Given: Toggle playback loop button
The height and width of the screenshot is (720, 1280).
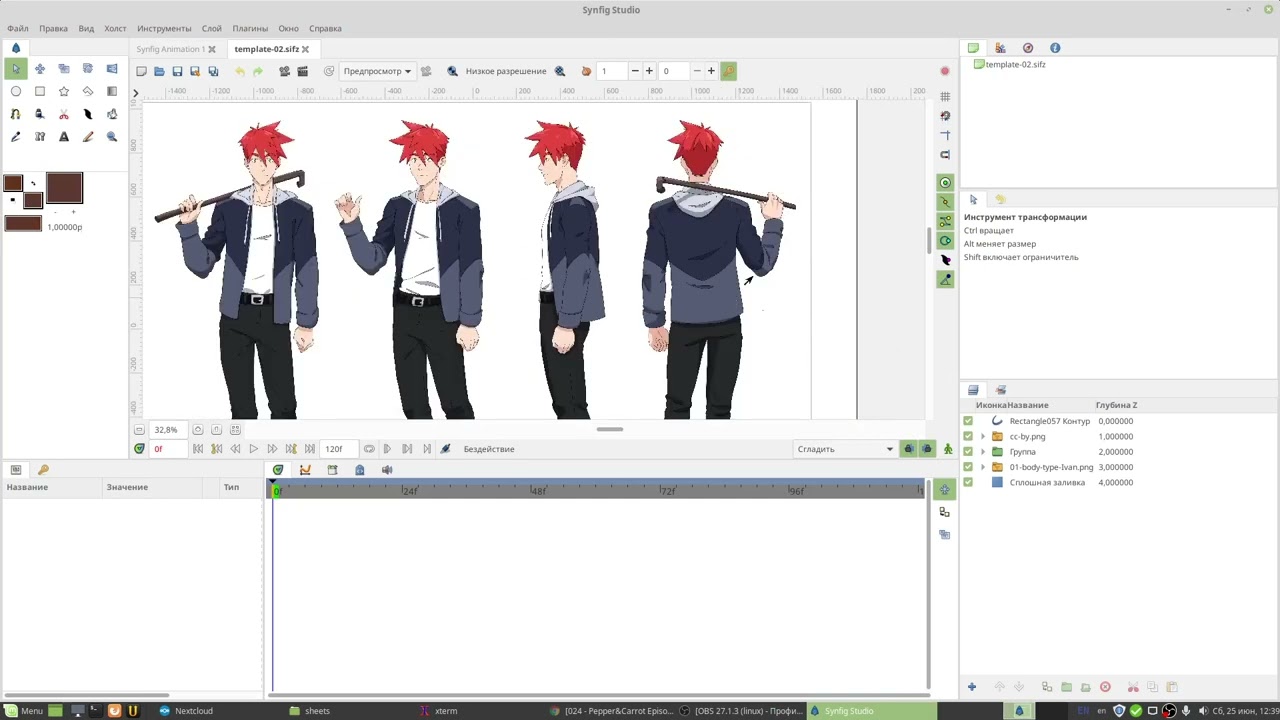Looking at the screenshot, I should point(369,449).
